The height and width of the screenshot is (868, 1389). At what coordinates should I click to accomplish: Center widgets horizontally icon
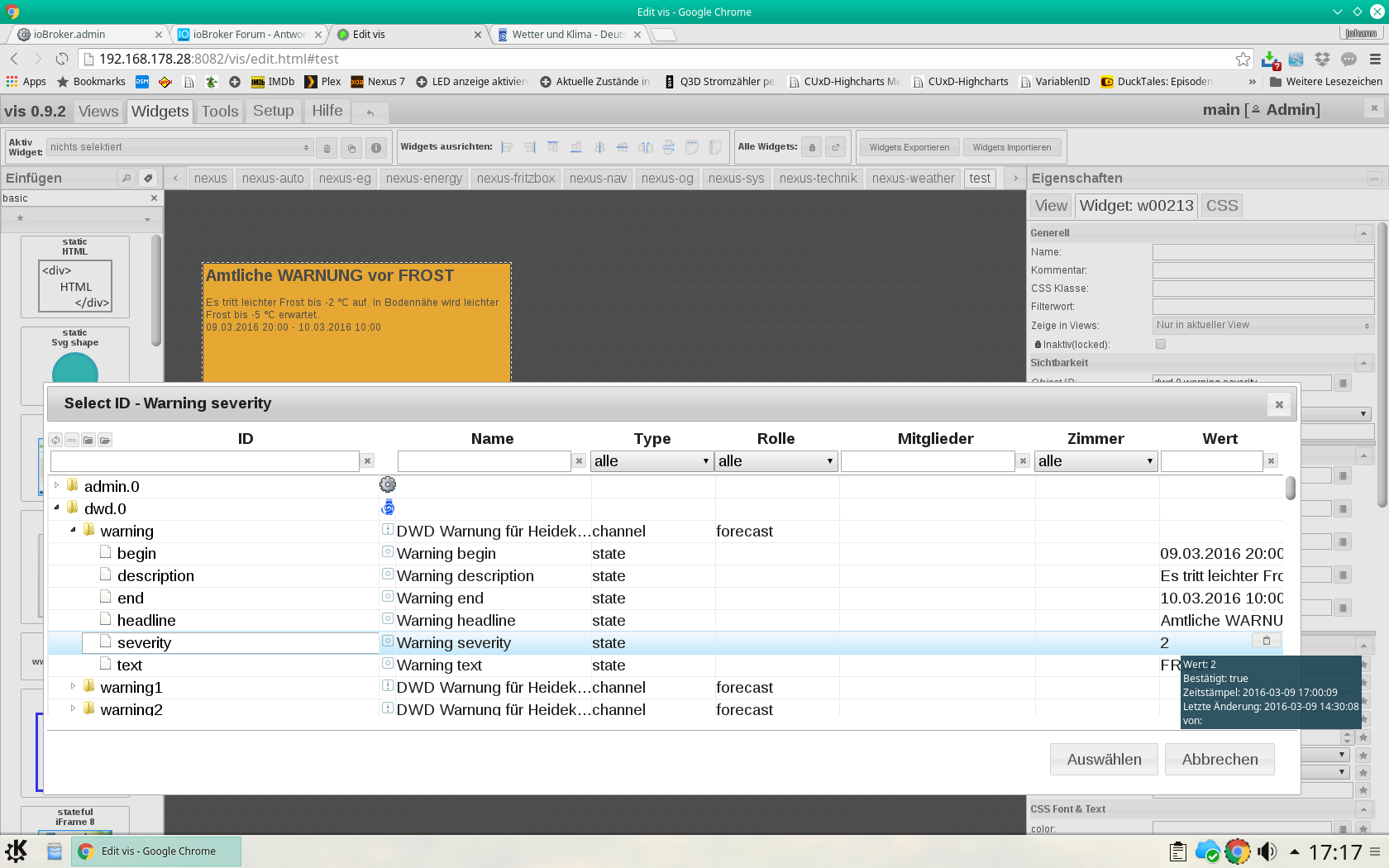tap(623, 147)
